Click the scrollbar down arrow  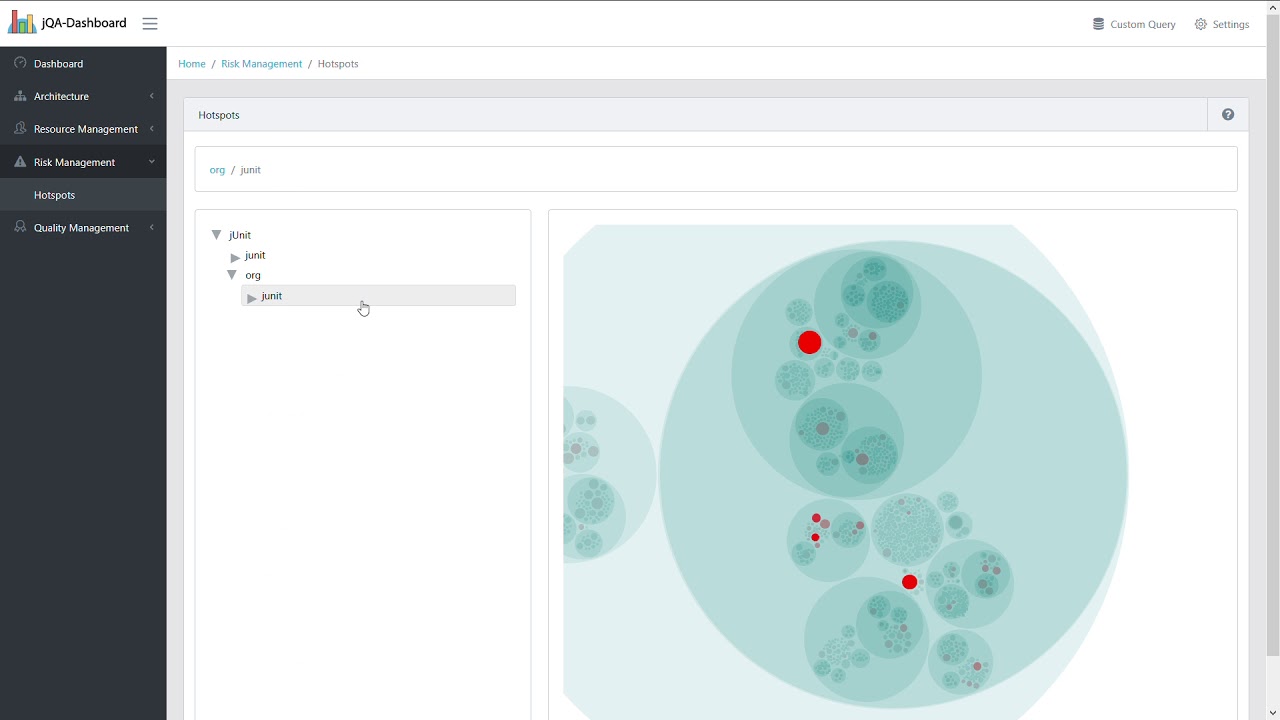click(x=1272, y=712)
